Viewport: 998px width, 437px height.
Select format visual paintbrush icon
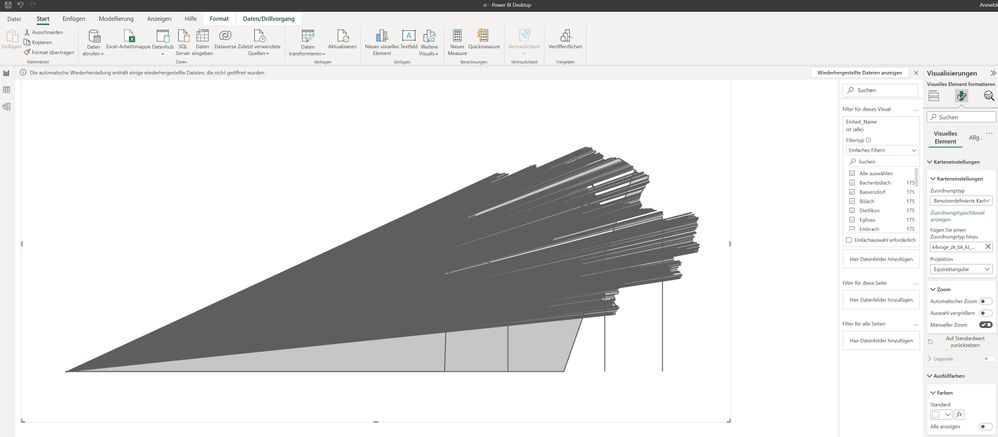(x=961, y=96)
